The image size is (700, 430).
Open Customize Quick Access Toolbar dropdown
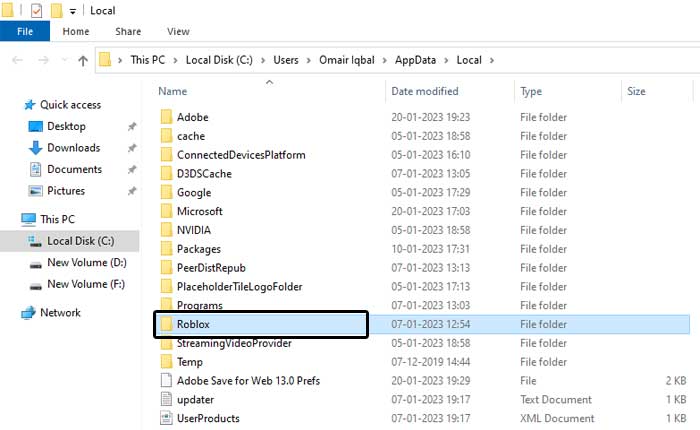pyautogui.click(x=72, y=11)
